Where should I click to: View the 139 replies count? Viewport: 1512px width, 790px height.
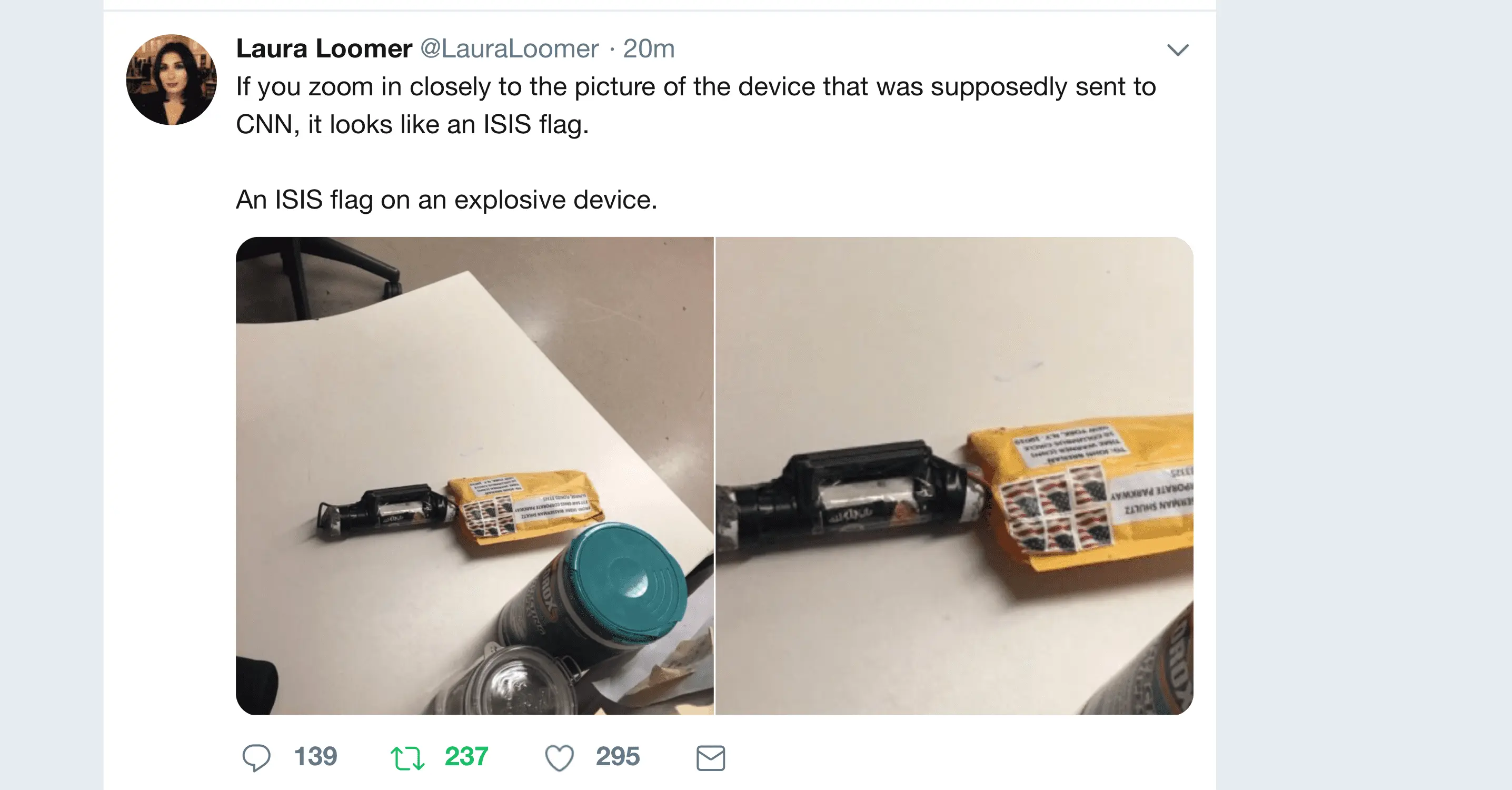click(315, 756)
